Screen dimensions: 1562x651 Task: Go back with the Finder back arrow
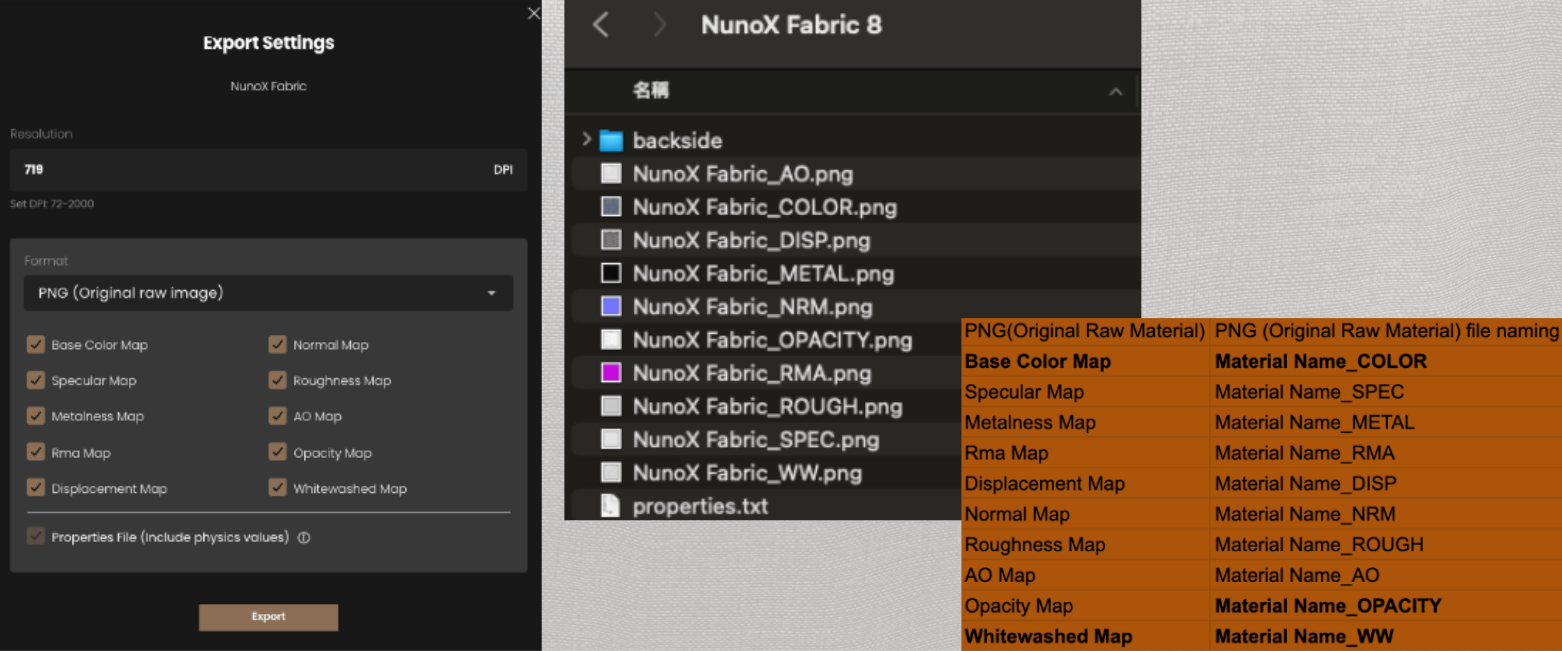(601, 25)
